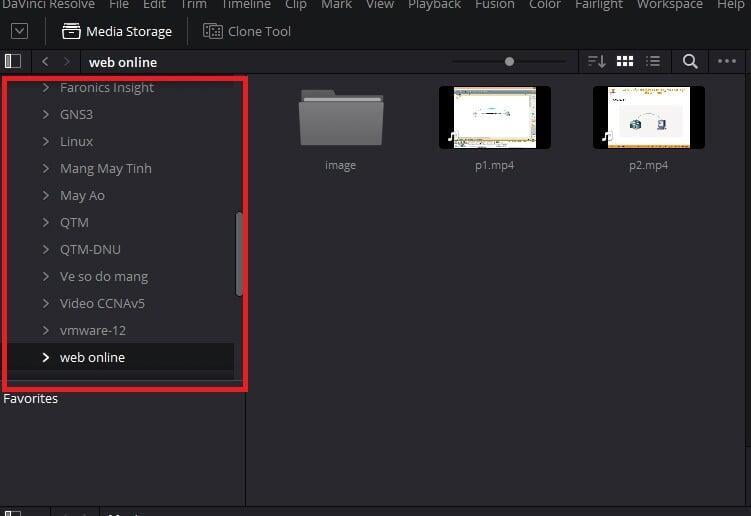Viewport: 751px width, 516px height.
Task: Click the Media Storage panel icon
Action: click(x=72, y=31)
